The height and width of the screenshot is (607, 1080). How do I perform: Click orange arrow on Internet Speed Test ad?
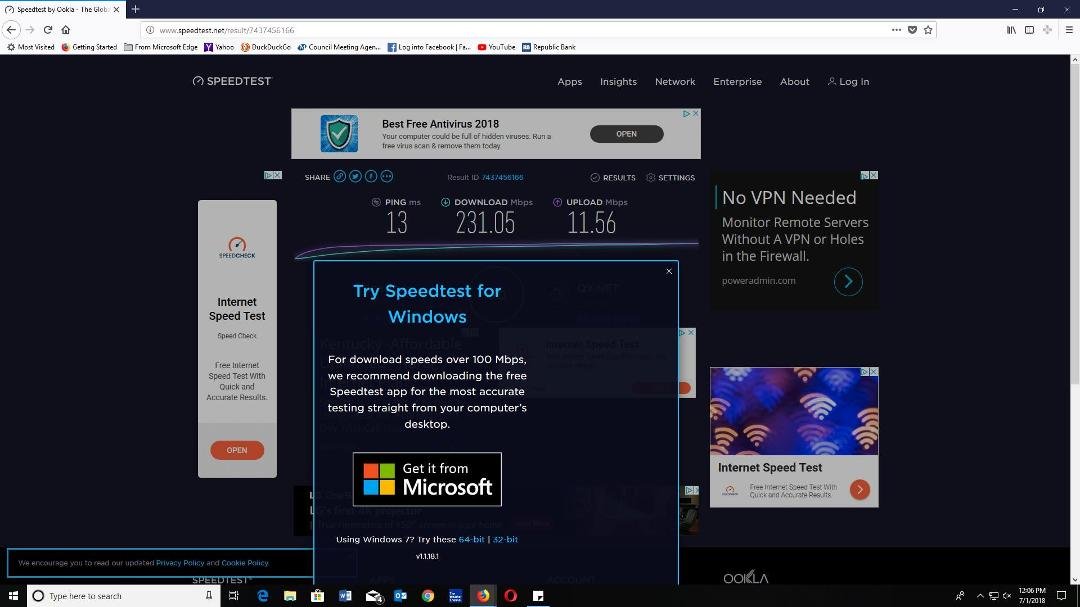(860, 489)
